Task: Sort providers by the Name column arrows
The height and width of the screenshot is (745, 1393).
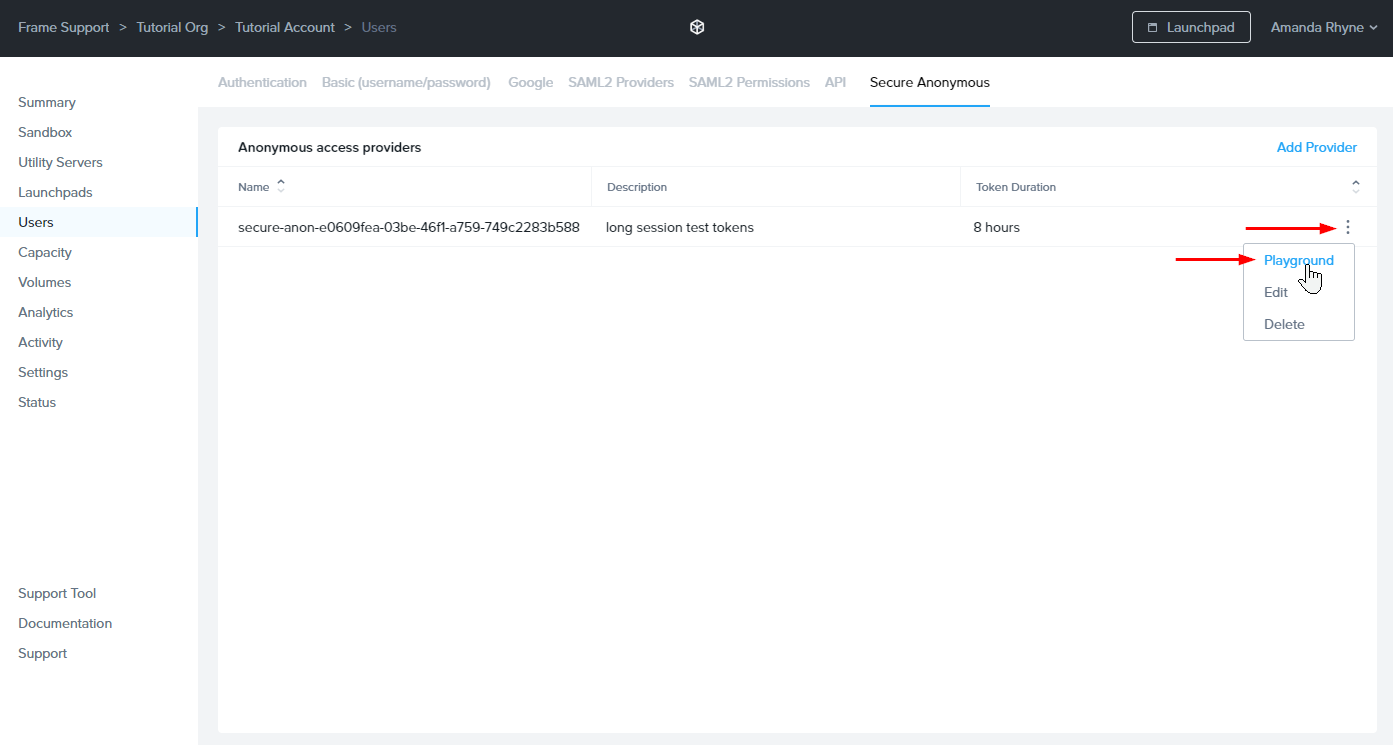Action: [281, 186]
